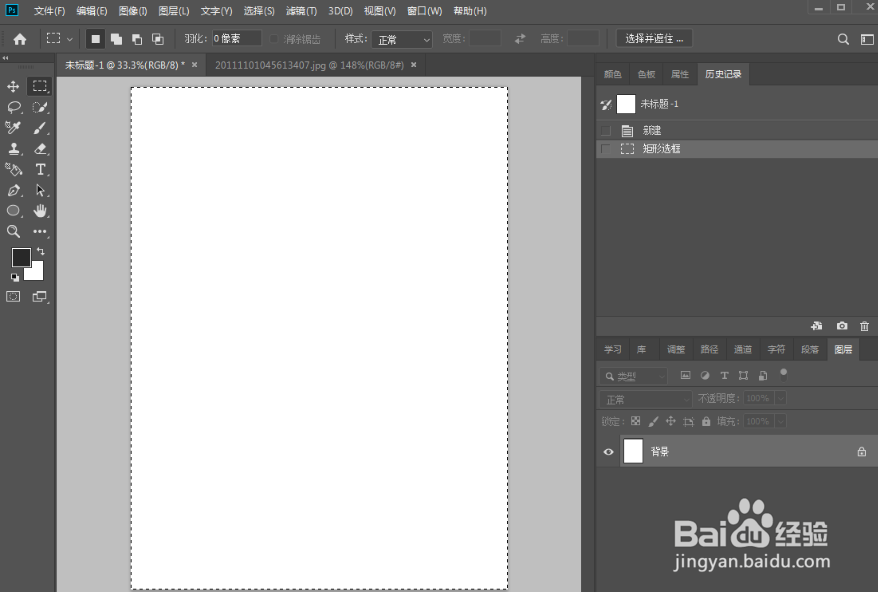This screenshot has height=592, width=878.
Task: Open the 不透明度 opacity dropdown arrow
Action: coord(781,398)
